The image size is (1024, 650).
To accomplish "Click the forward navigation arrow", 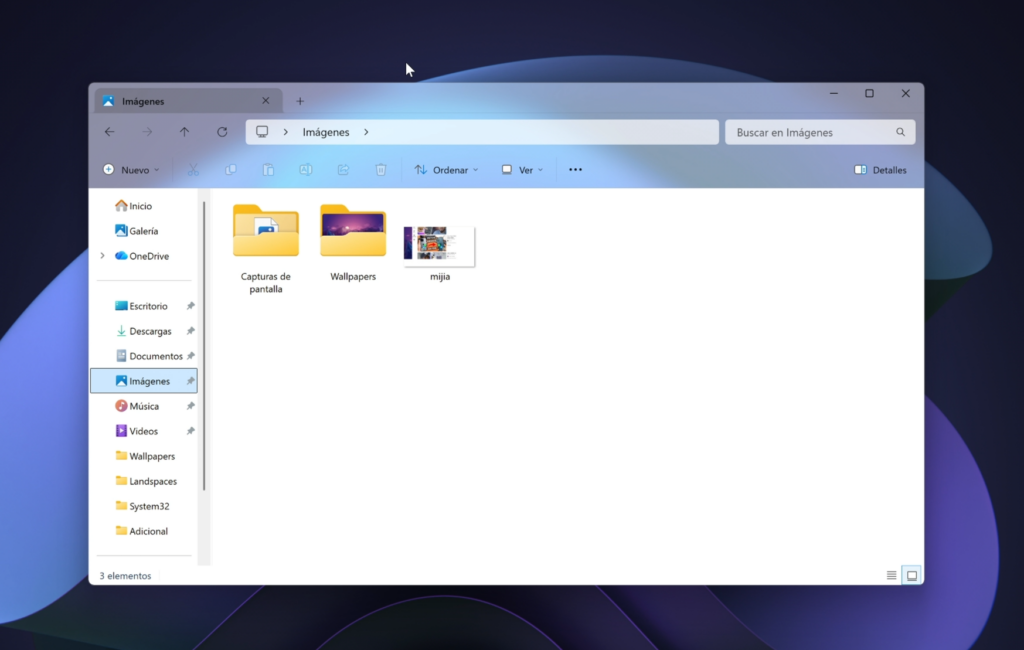I will [x=147, y=132].
